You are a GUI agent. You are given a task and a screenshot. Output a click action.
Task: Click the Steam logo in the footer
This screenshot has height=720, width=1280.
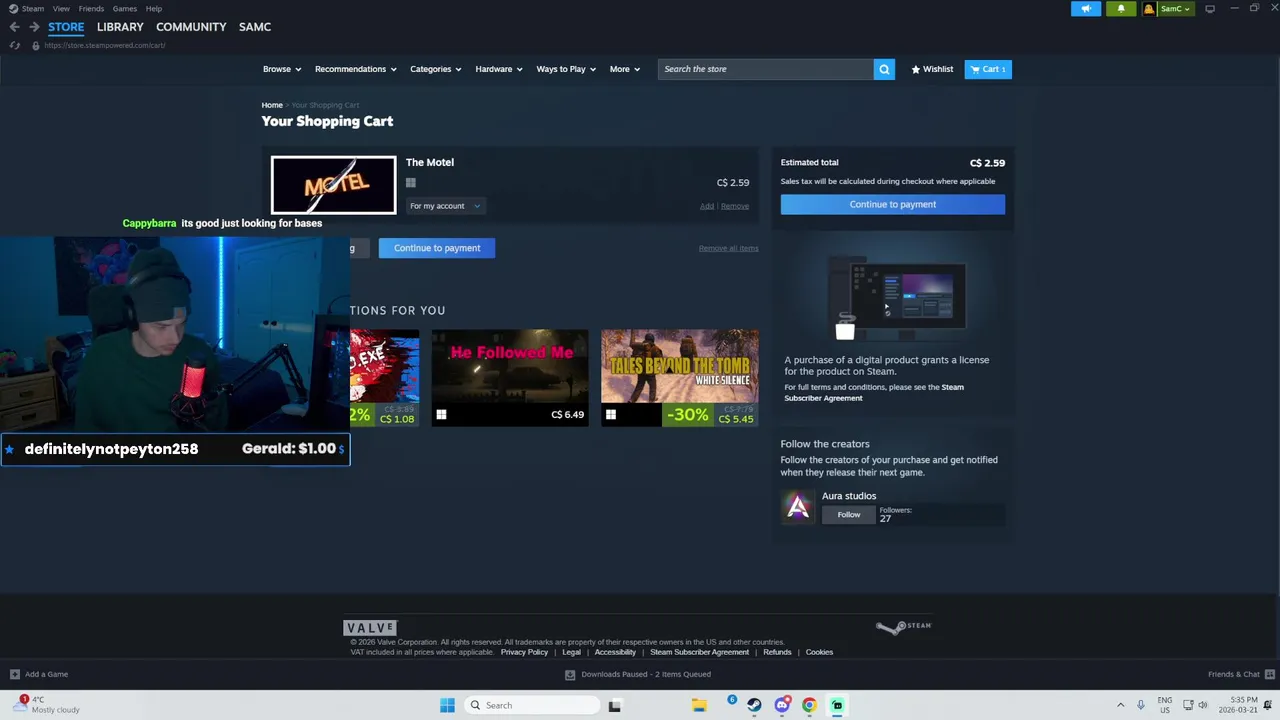[x=903, y=627]
